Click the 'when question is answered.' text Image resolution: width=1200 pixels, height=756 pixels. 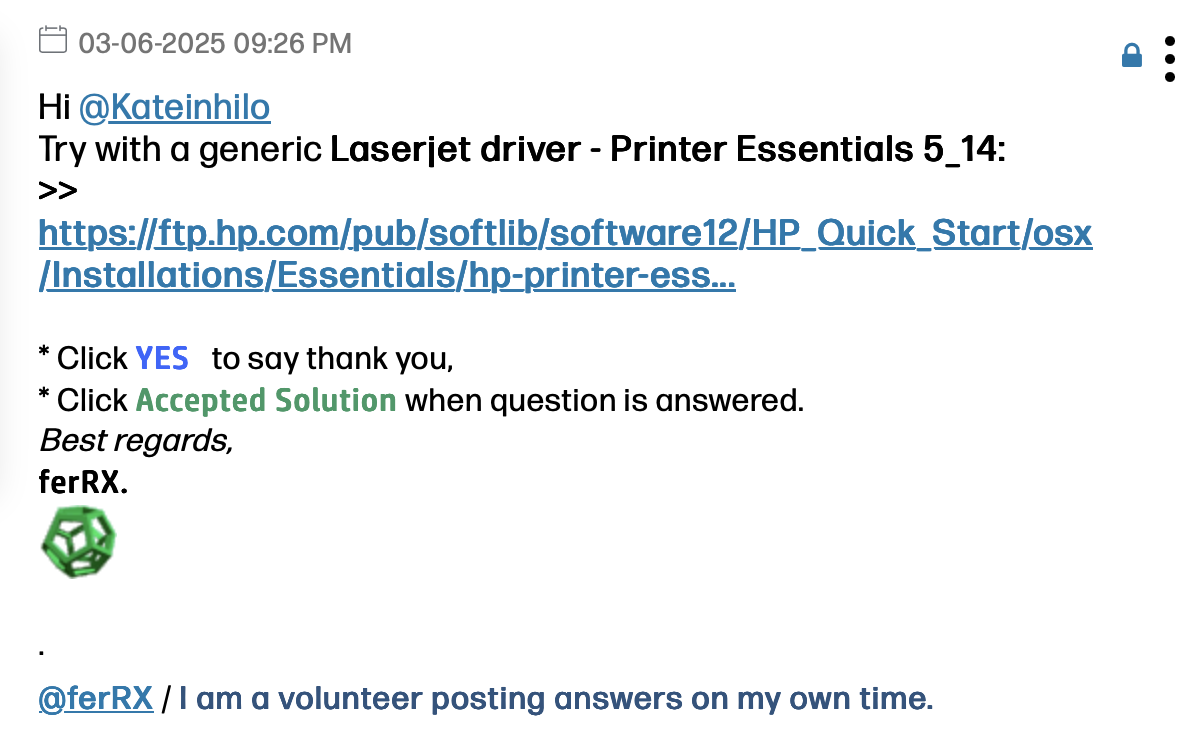point(604,400)
